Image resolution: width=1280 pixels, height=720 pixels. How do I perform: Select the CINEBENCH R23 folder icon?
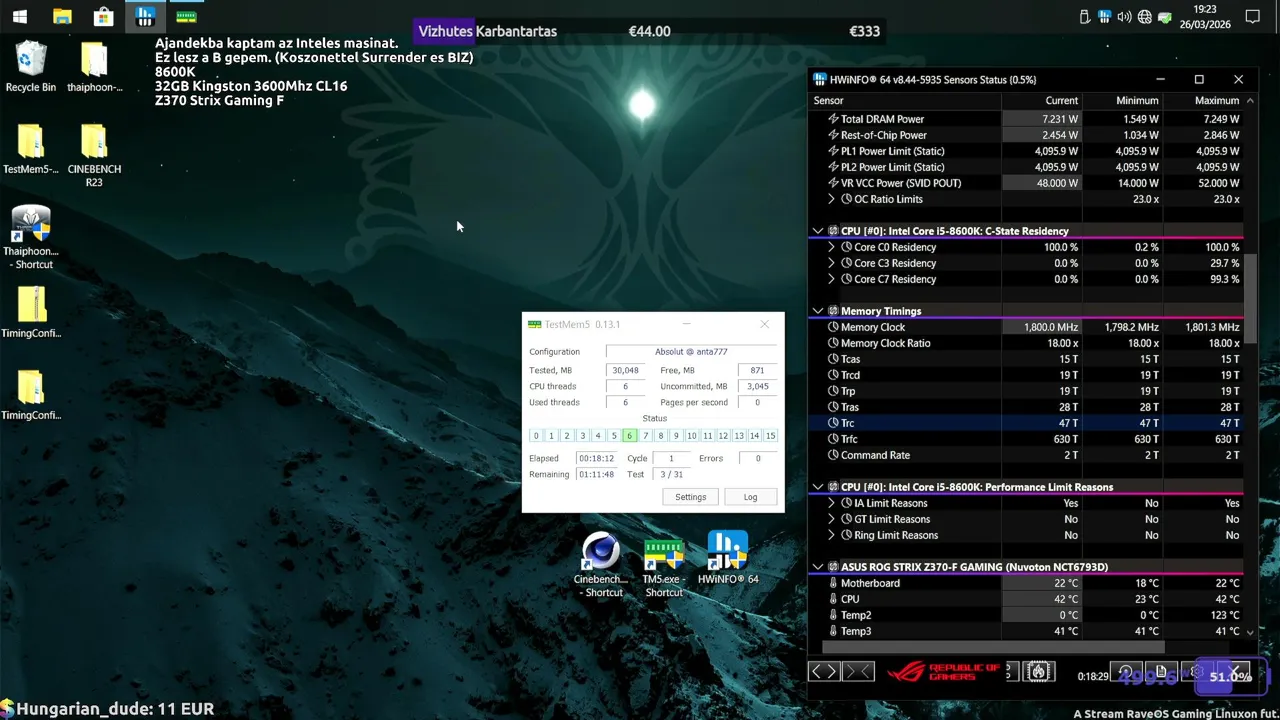[x=94, y=155]
